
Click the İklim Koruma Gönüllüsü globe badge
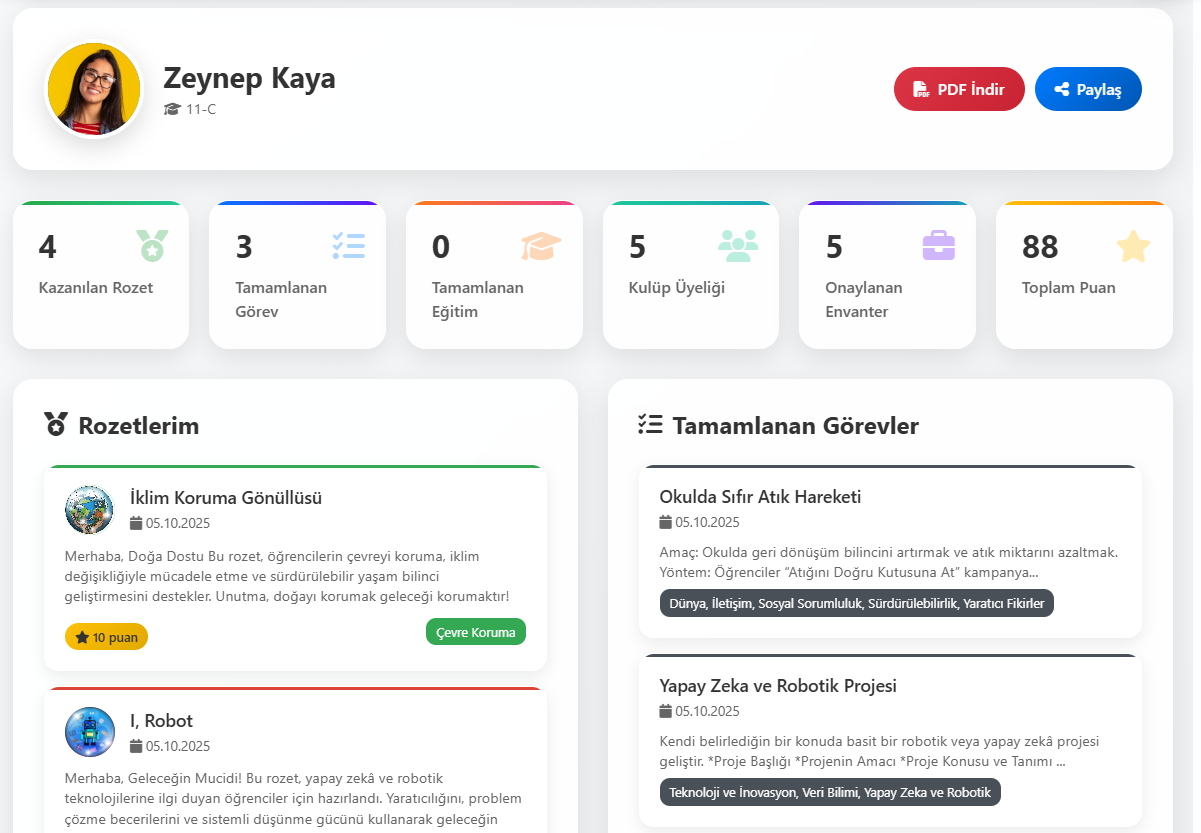[89, 510]
